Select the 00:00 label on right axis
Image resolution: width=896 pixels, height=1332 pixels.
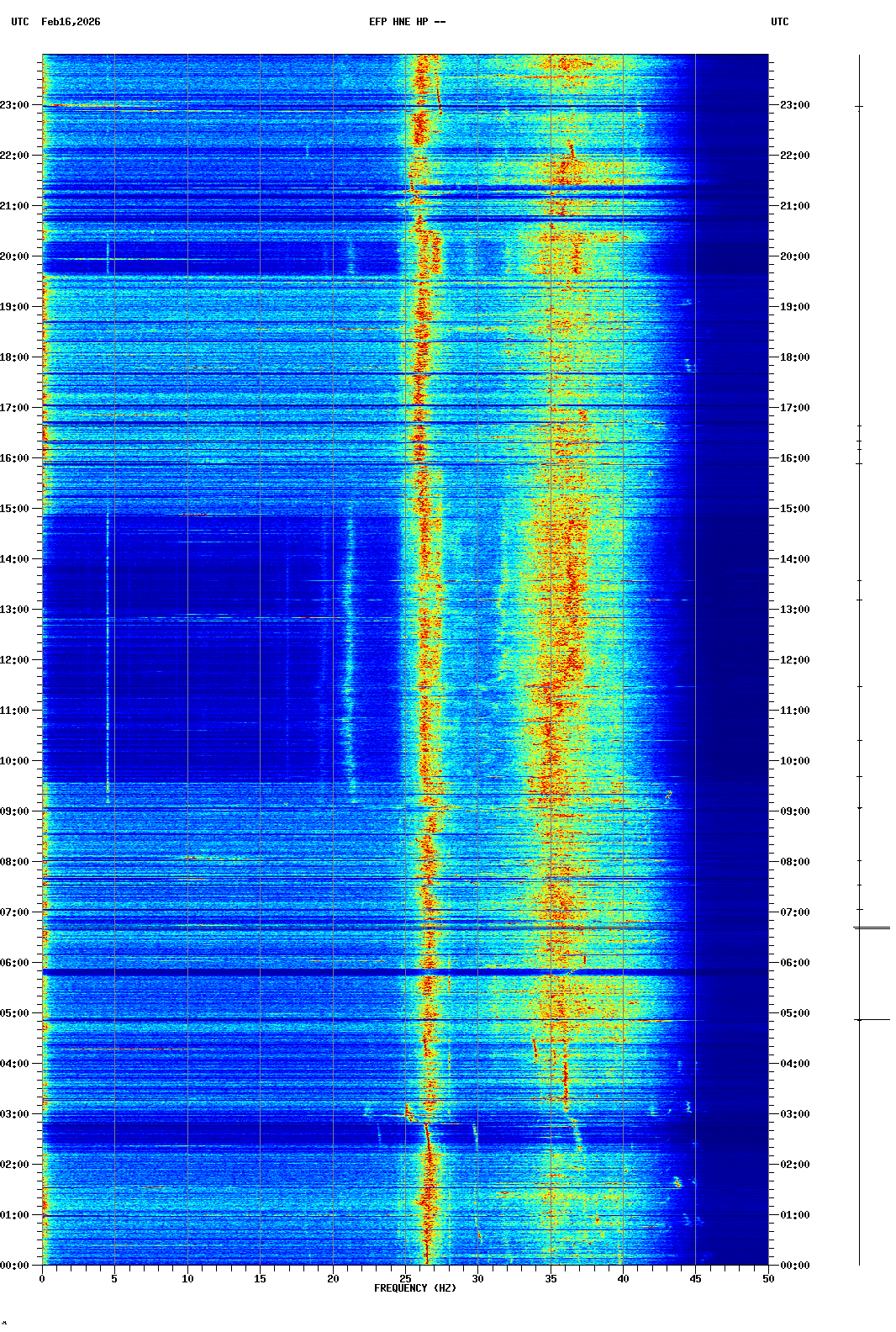click(794, 1266)
